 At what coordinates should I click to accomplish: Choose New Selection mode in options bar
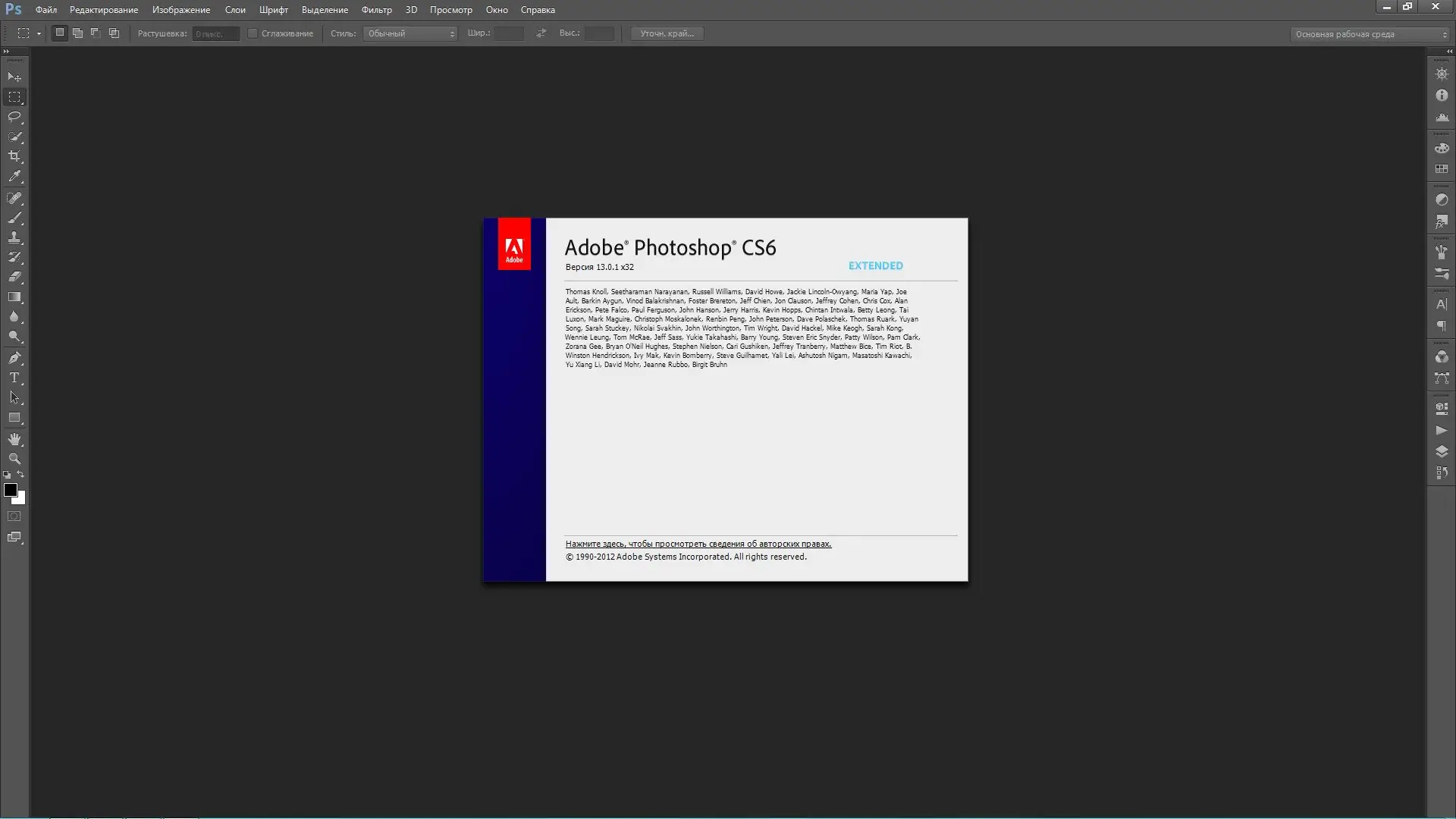click(x=60, y=33)
